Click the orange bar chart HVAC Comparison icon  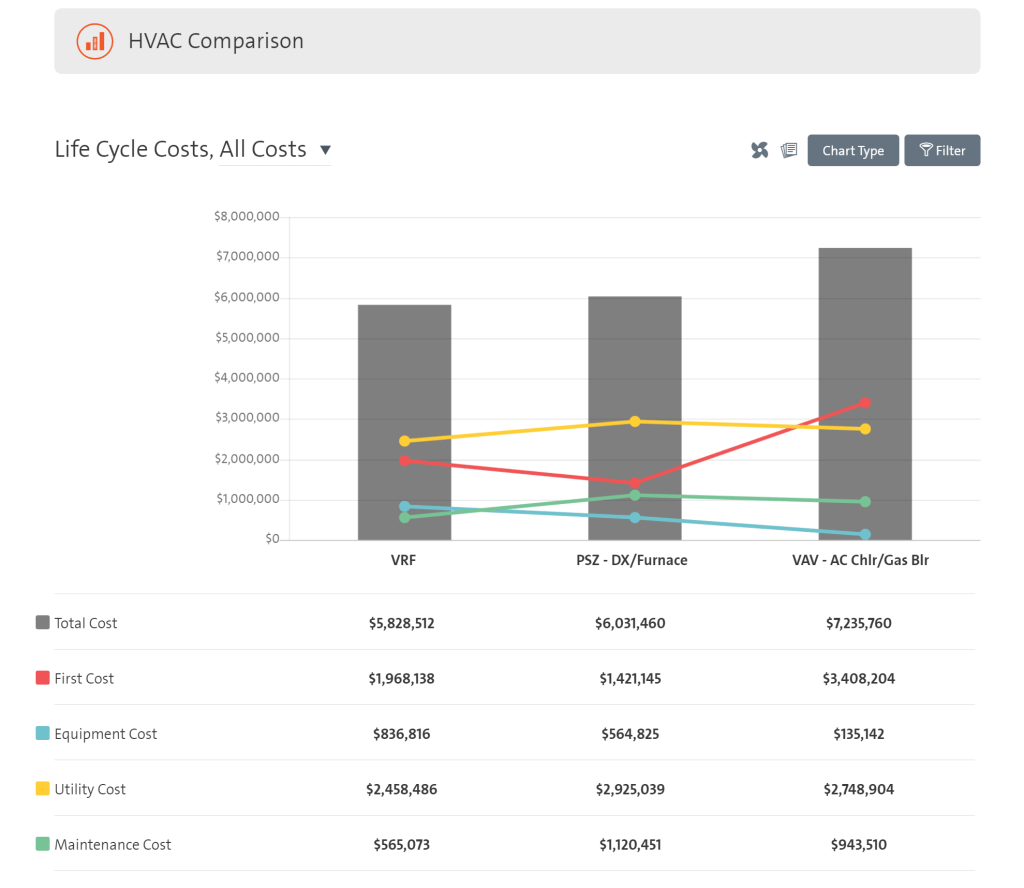[95, 41]
